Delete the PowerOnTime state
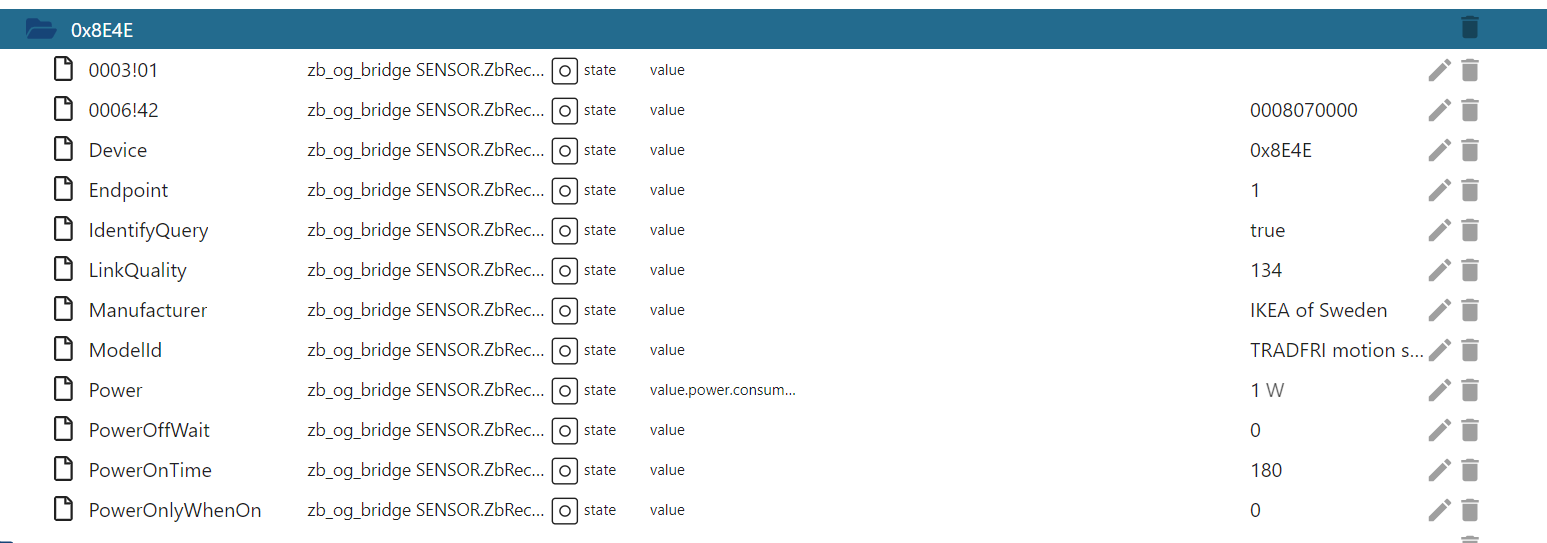Screen dimensions: 1547x543 1469,470
